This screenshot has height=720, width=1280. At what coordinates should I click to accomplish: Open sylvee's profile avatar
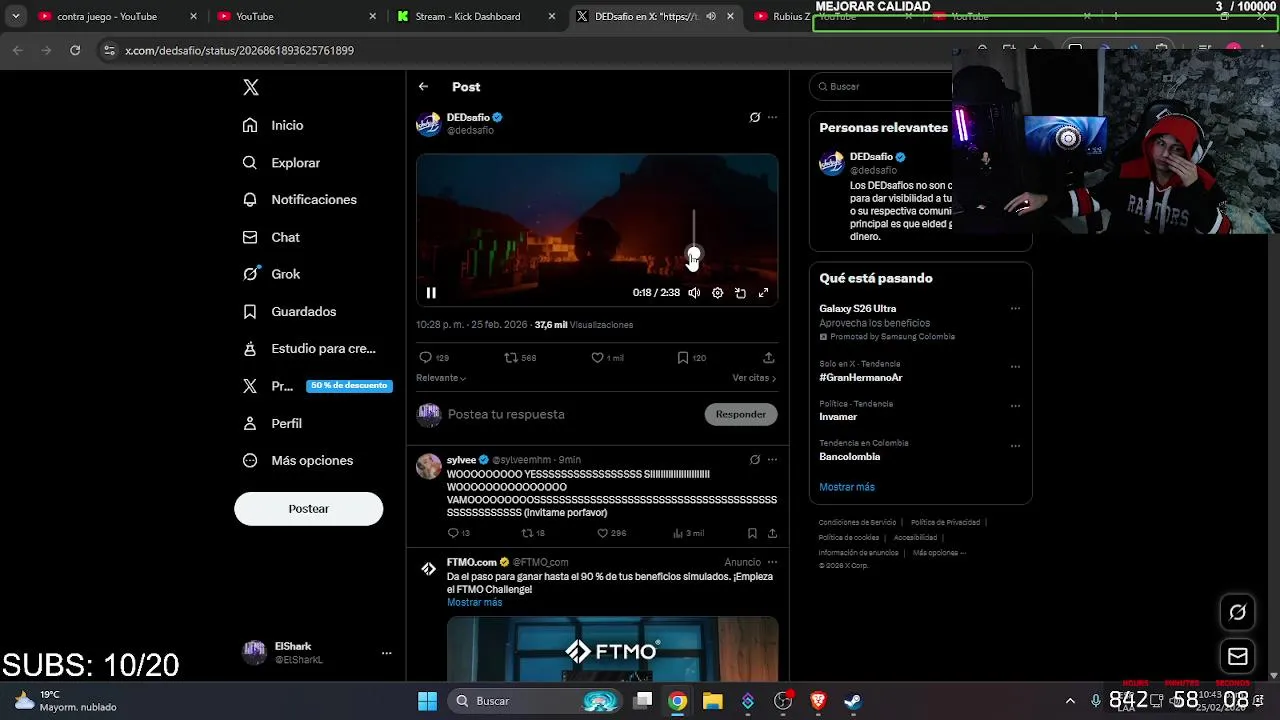coord(429,466)
